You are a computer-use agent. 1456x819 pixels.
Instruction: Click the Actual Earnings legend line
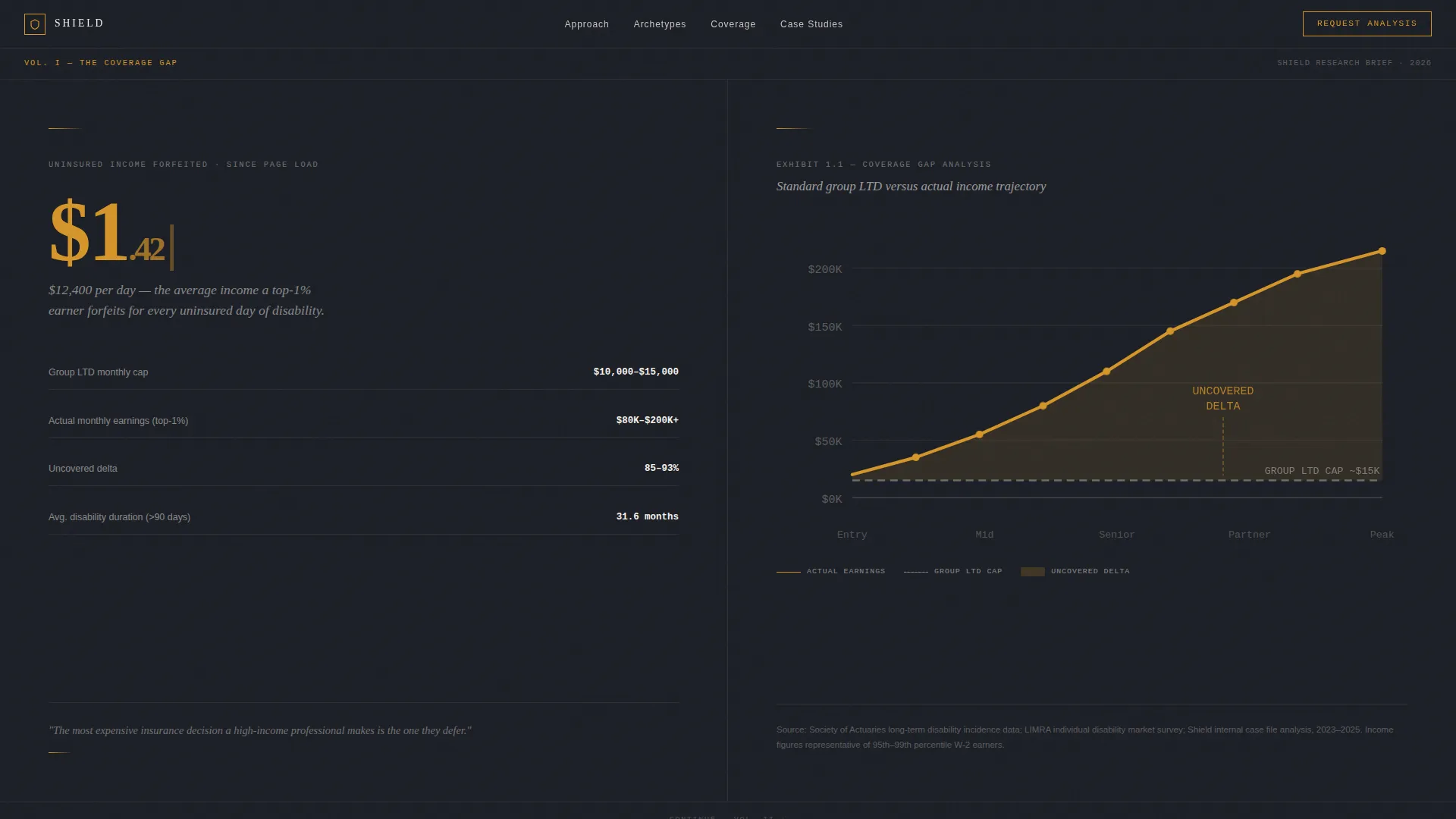[x=789, y=572]
